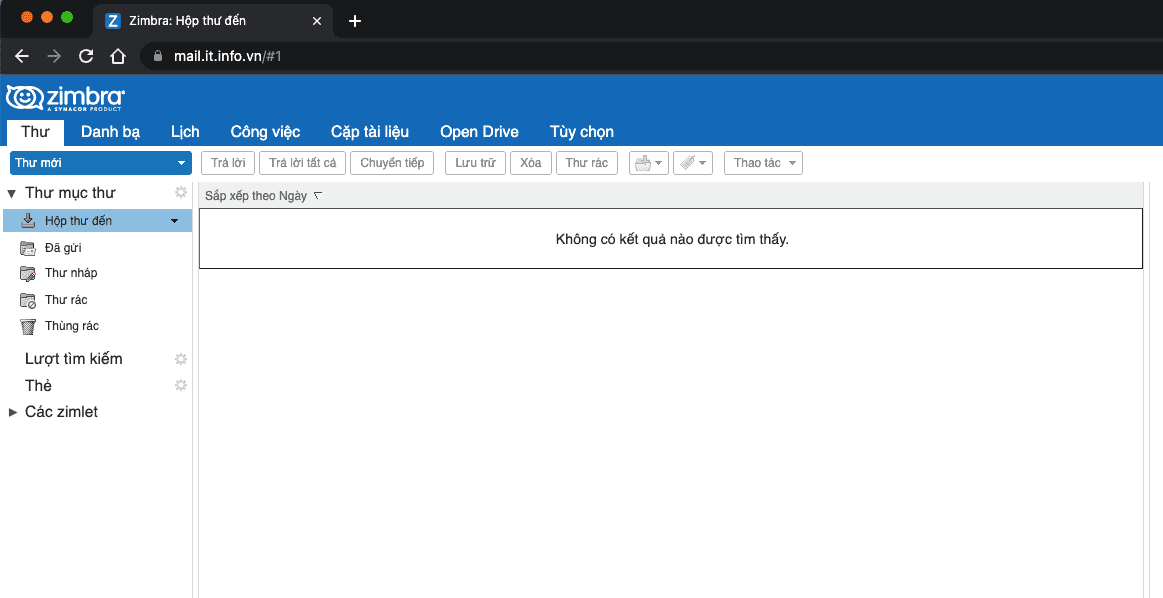
Task: Select the Thư nháp drafts folder
Action: (x=70, y=273)
